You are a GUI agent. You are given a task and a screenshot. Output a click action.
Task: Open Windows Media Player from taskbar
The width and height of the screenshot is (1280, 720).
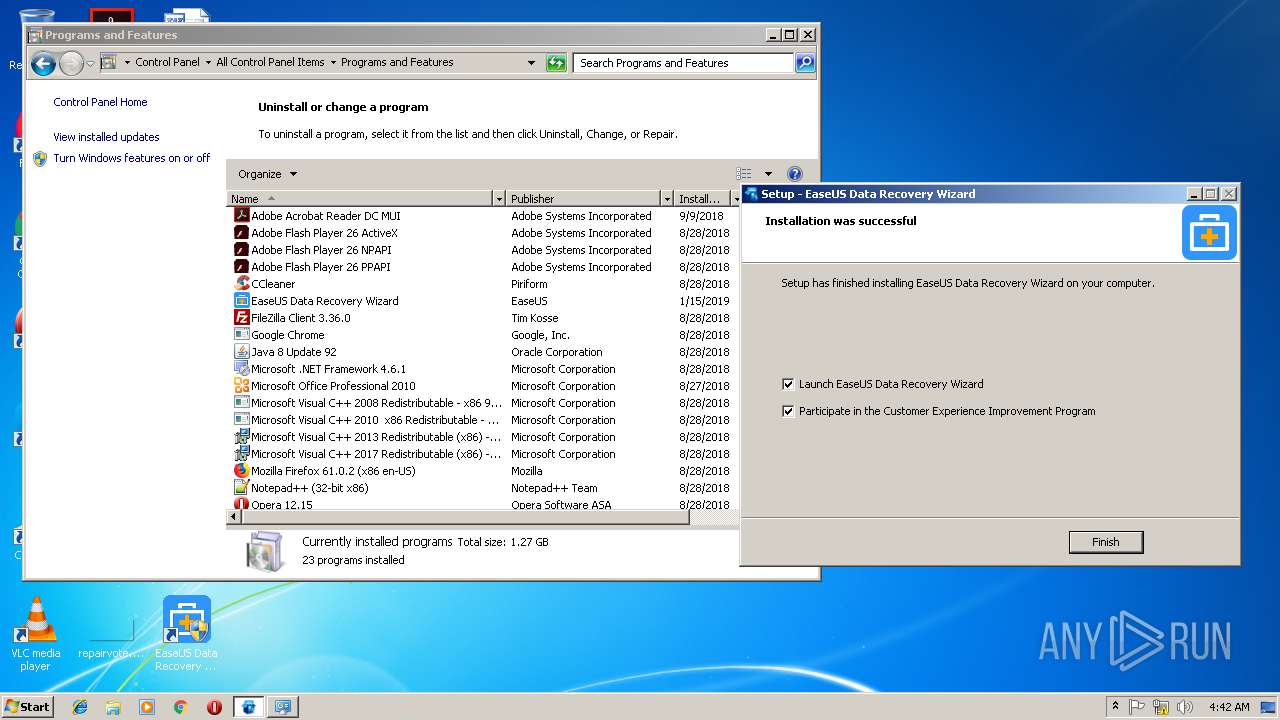click(147, 706)
